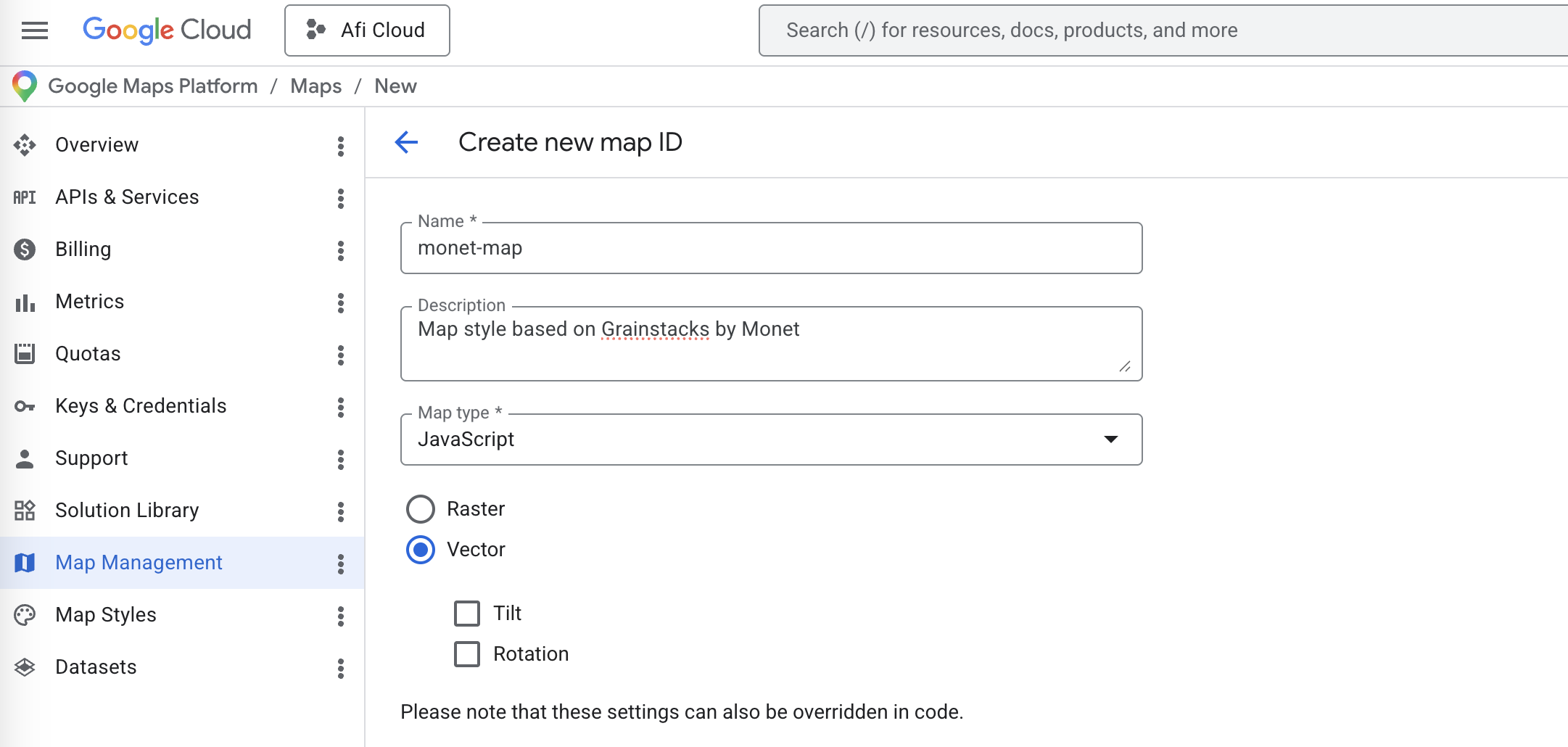Open Keys & Credentials
The image size is (1568, 747).
tap(141, 406)
